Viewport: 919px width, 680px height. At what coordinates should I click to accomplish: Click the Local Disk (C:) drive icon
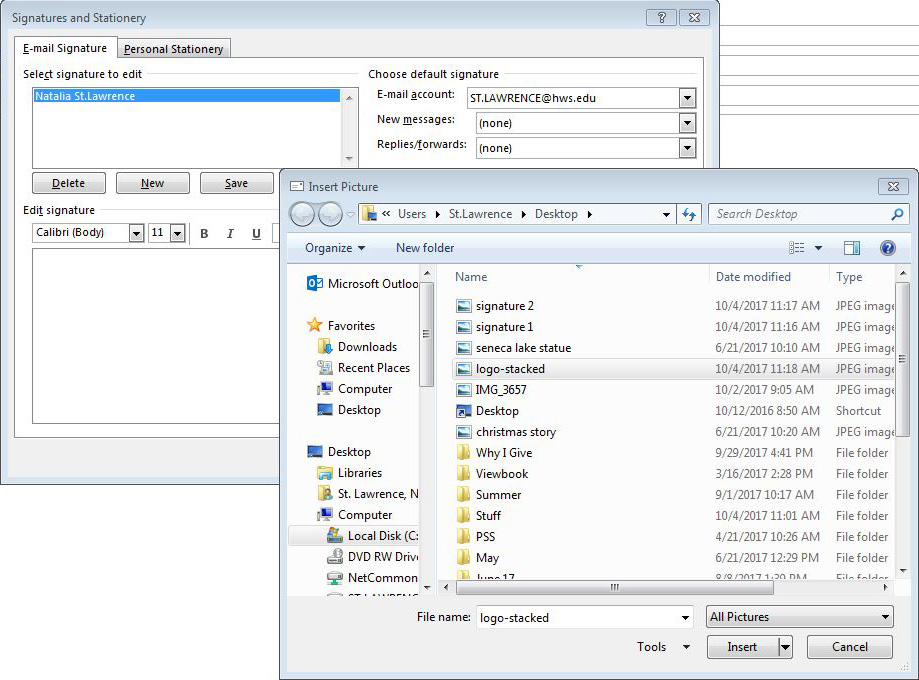click(x=335, y=535)
